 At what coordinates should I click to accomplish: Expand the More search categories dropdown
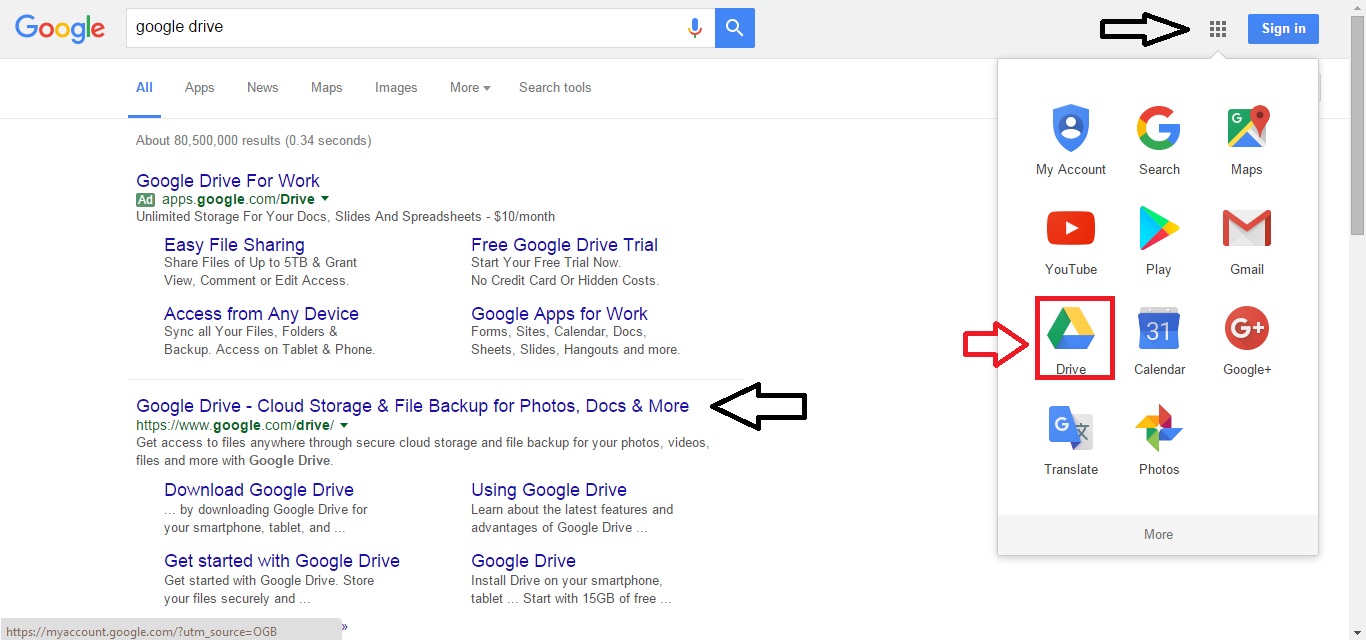click(x=470, y=88)
